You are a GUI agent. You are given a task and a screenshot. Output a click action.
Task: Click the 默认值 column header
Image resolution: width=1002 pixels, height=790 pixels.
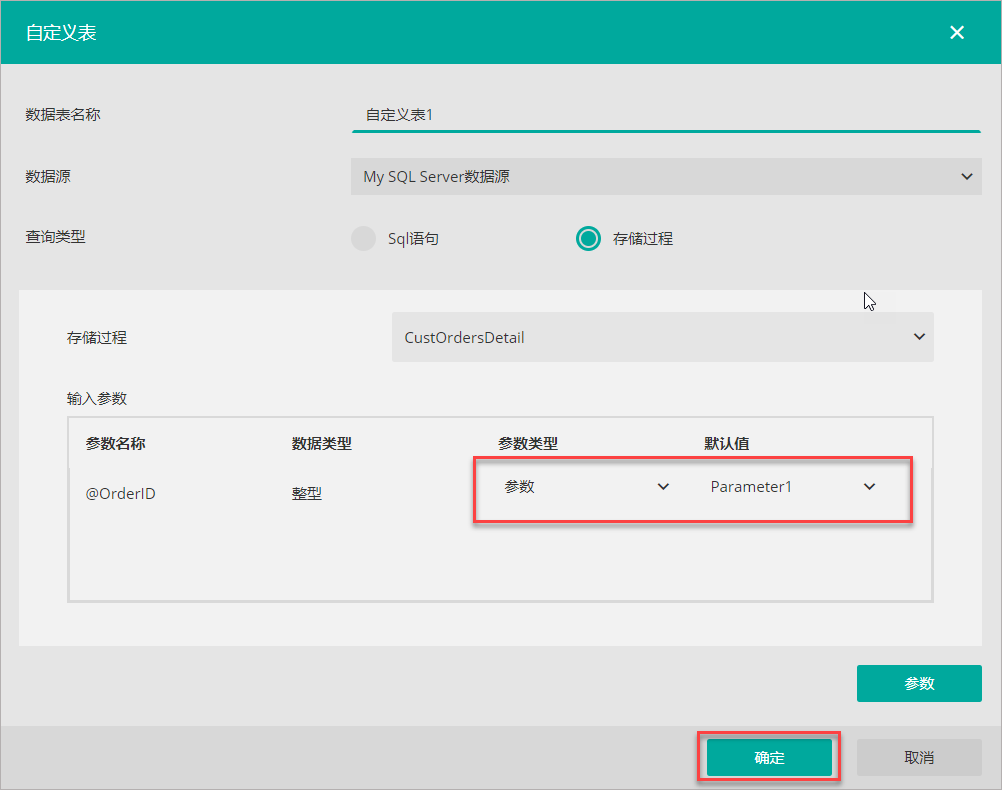pos(726,443)
